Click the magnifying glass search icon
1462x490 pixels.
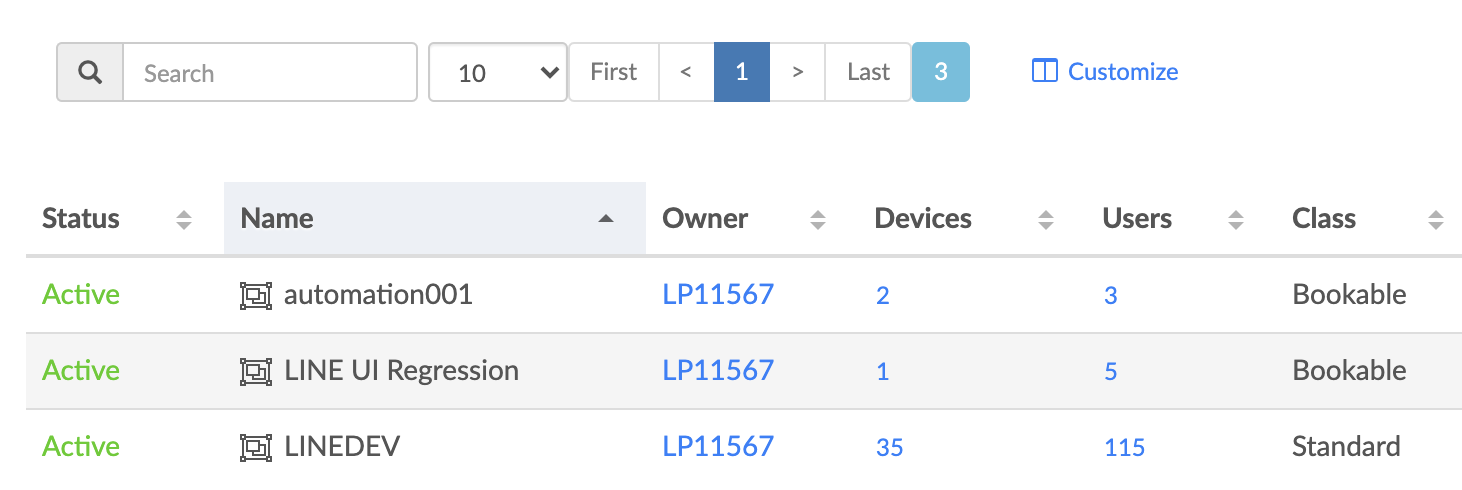(90, 72)
